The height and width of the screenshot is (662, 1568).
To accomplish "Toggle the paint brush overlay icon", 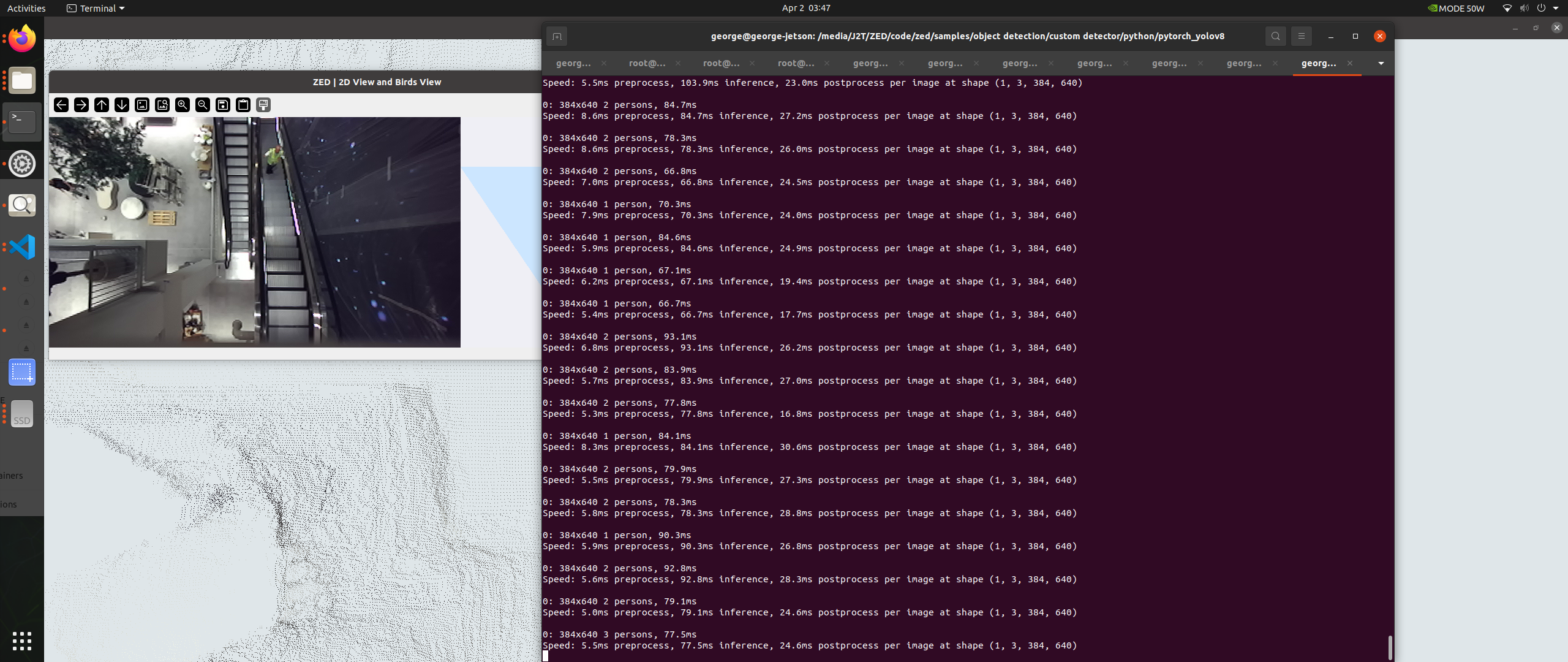I will (x=263, y=105).
